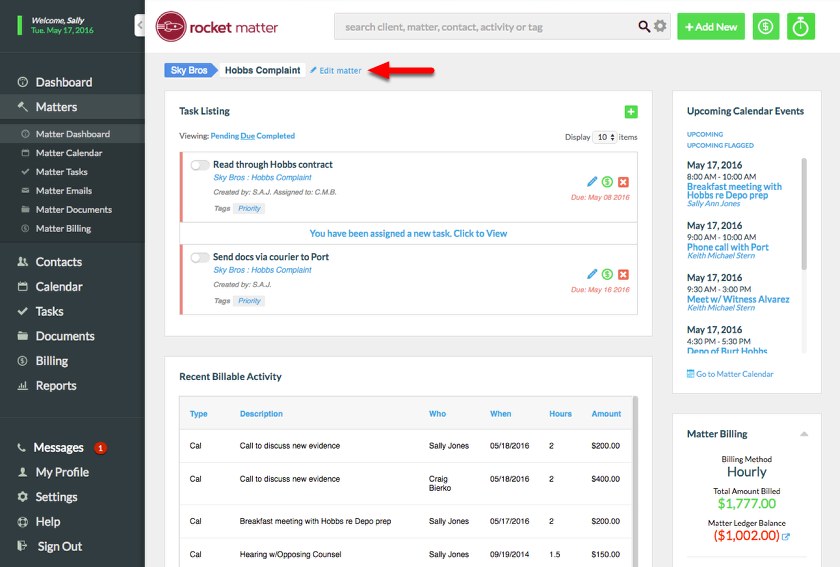Sort billable activity by When column
The image size is (840, 567).
[x=500, y=414]
